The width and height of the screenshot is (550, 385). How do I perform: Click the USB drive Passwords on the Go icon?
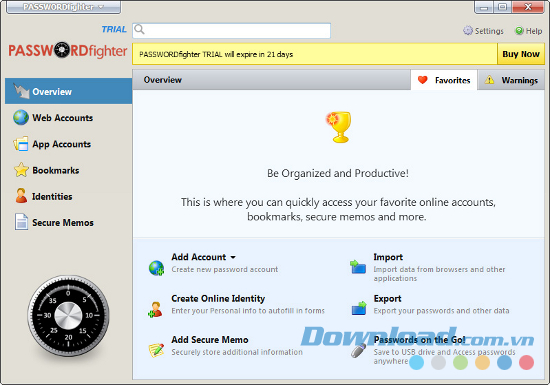[358, 350]
